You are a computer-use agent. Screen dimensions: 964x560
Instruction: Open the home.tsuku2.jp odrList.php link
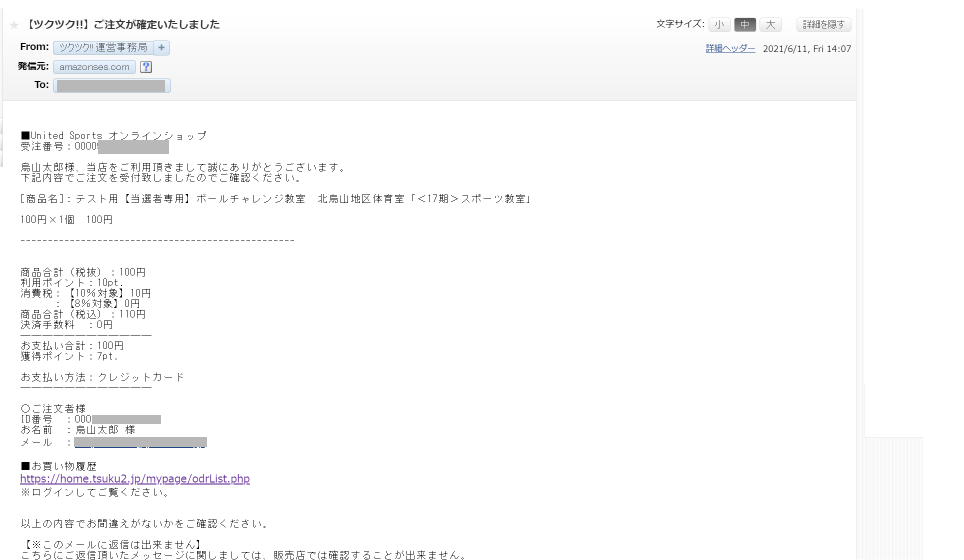coord(135,478)
